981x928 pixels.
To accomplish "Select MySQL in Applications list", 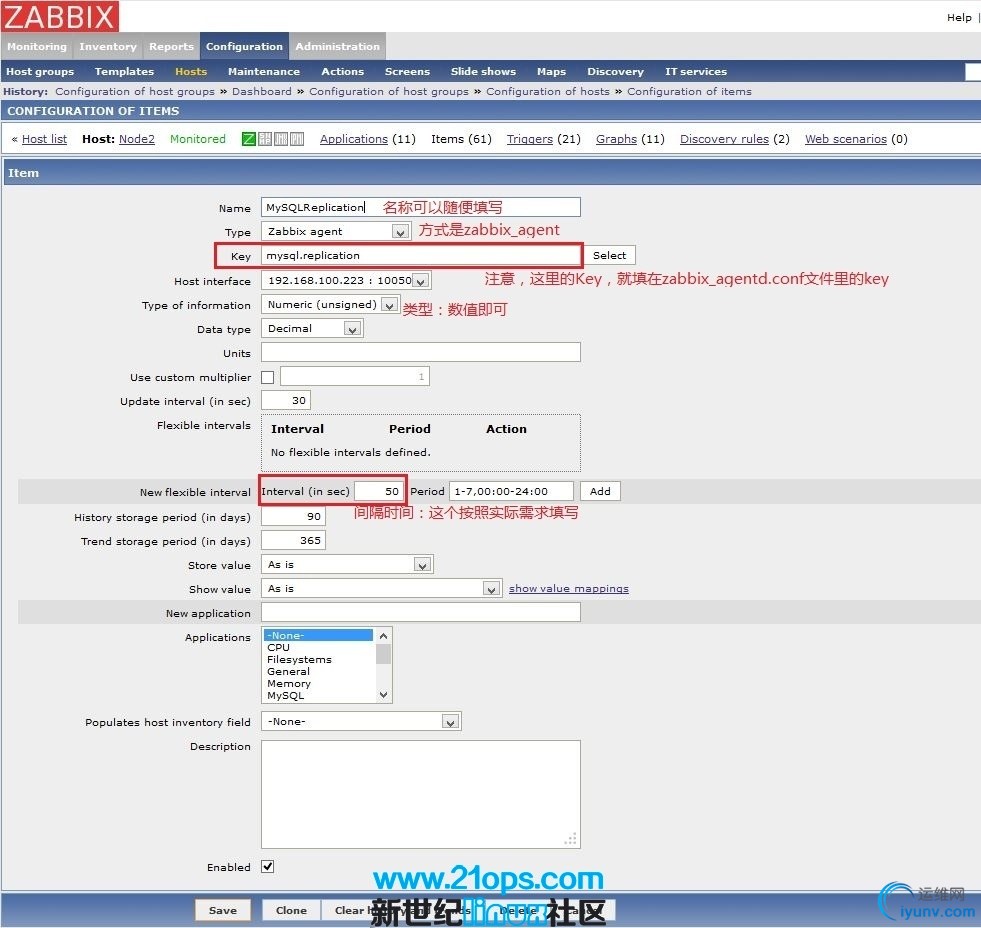I will (318, 695).
